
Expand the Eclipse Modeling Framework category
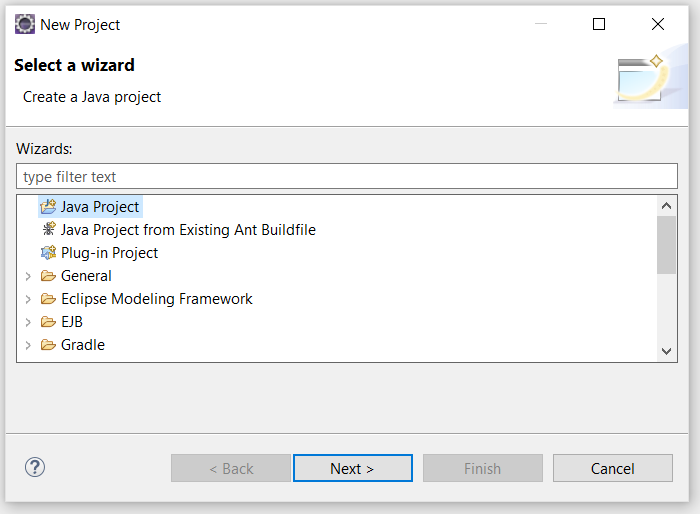click(x=28, y=299)
